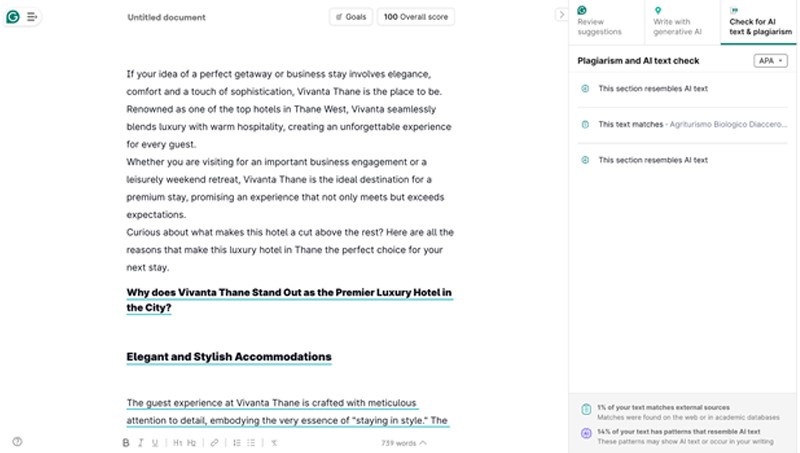Viewport: 800px width, 453px height.
Task: Click the 100 Overall score button
Action: [415, 17]
